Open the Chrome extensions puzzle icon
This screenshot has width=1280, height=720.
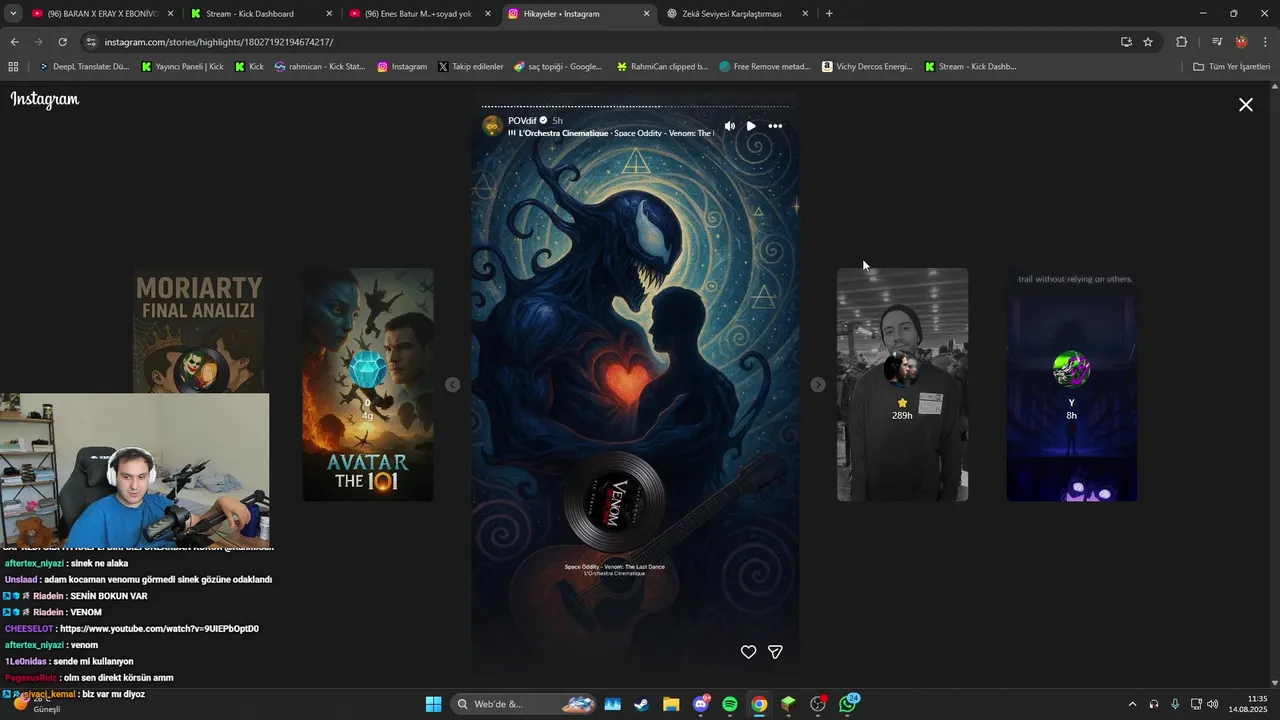pyautogui.click(x=1181, y=42)
